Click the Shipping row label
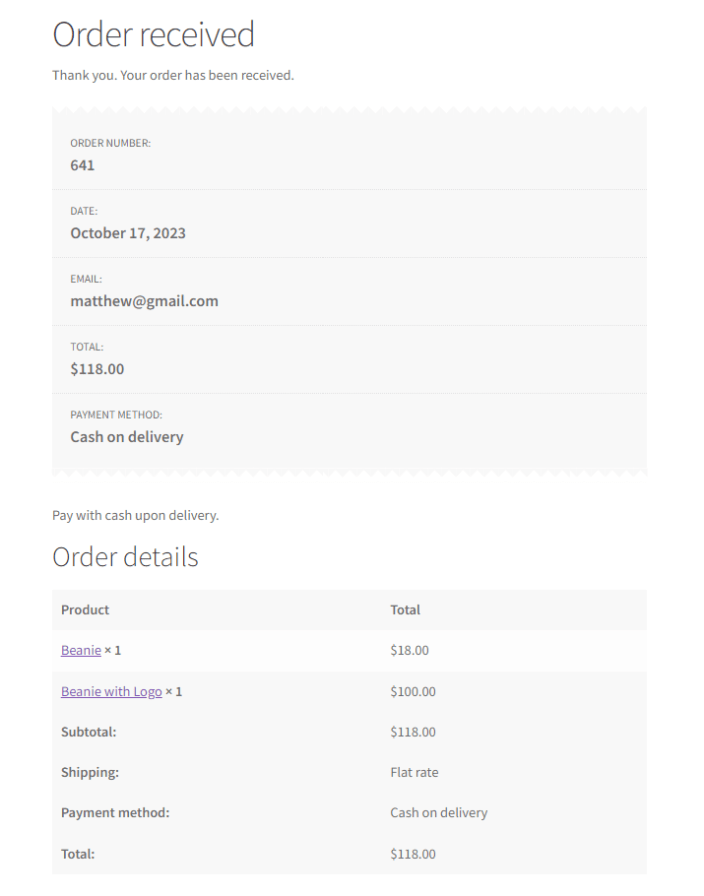 click(x=88, y=772)
